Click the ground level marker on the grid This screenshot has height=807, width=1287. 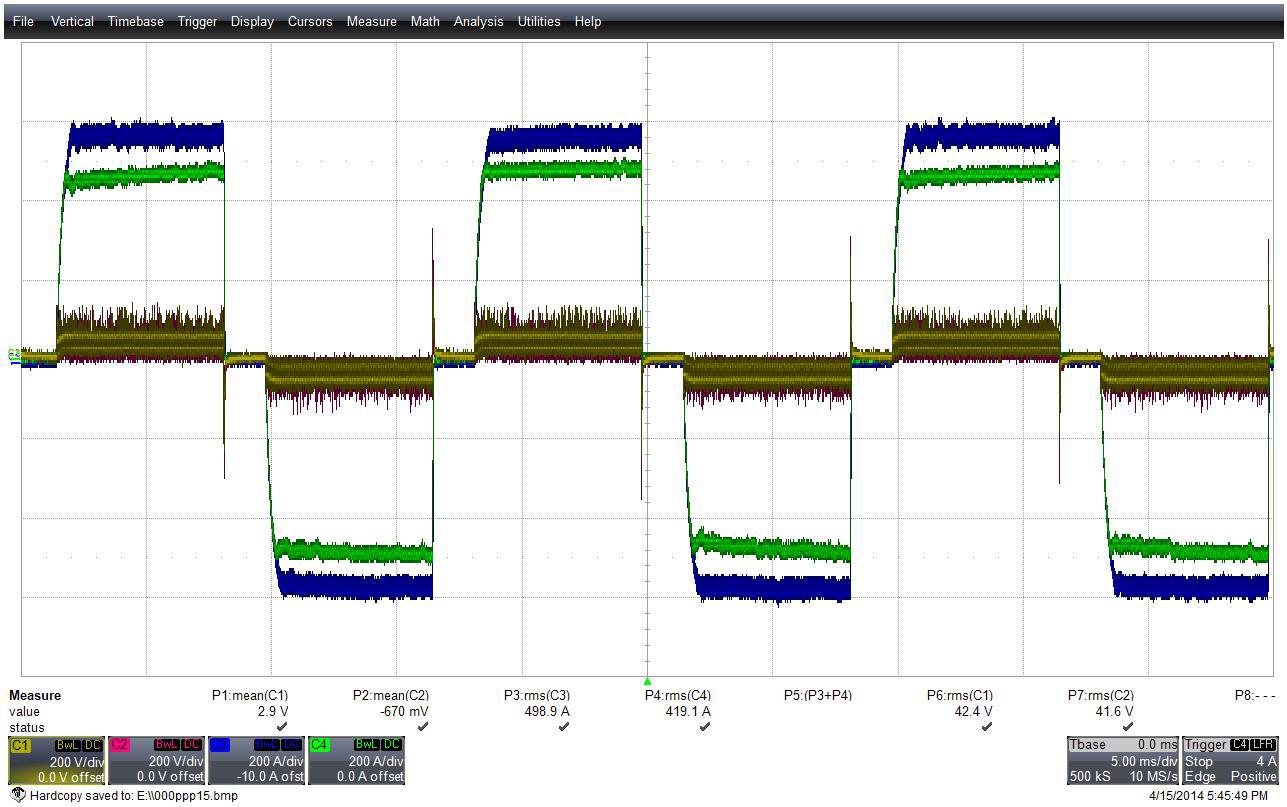point(14,354)
